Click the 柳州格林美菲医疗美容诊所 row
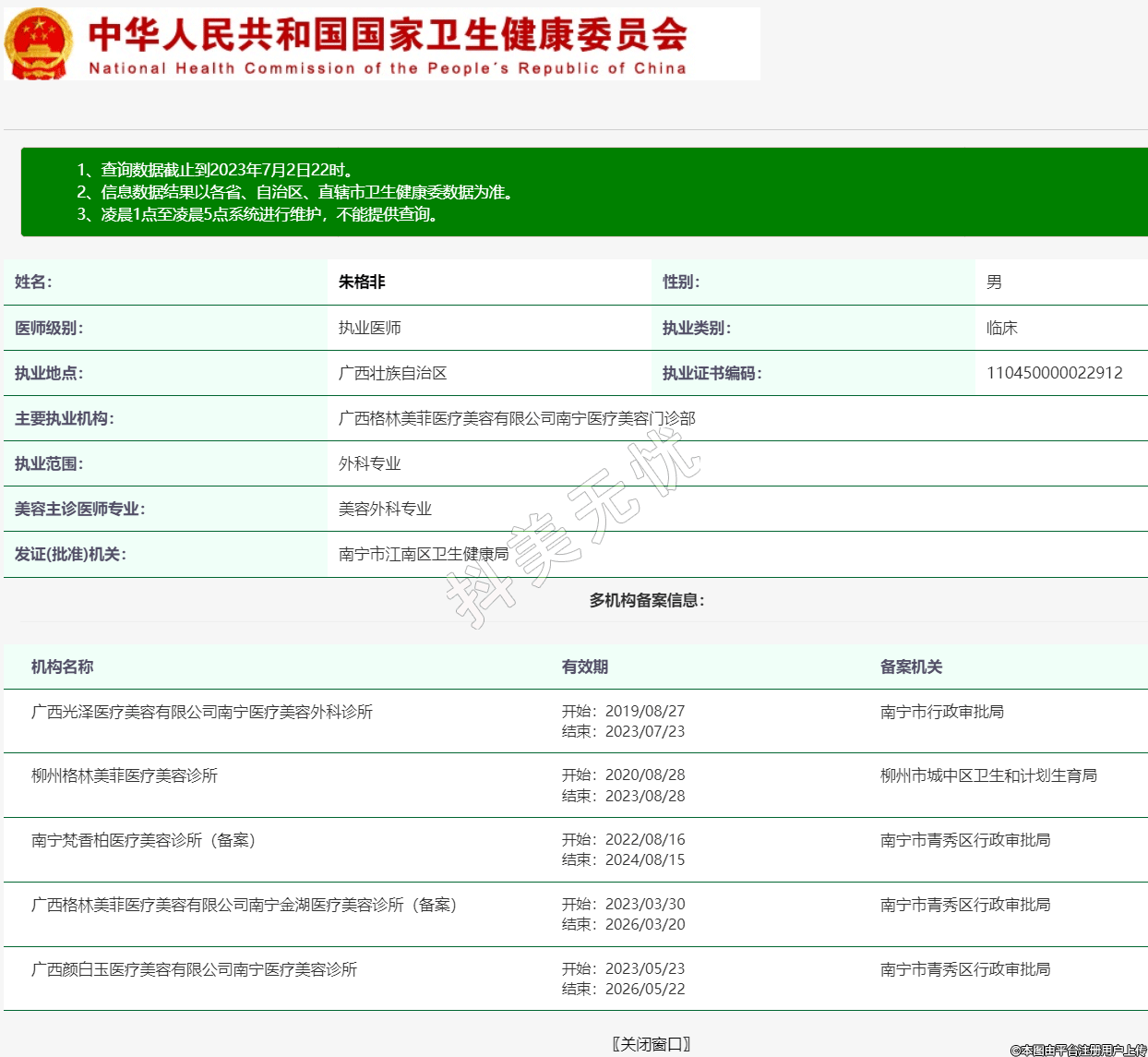Image resolution: width=1148 pixels, height=1057 pixels. 125,775
